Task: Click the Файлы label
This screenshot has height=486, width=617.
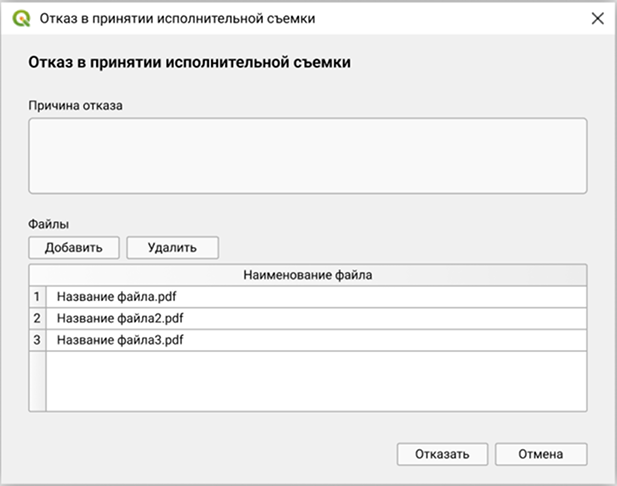Action: (x=48, y=225)
